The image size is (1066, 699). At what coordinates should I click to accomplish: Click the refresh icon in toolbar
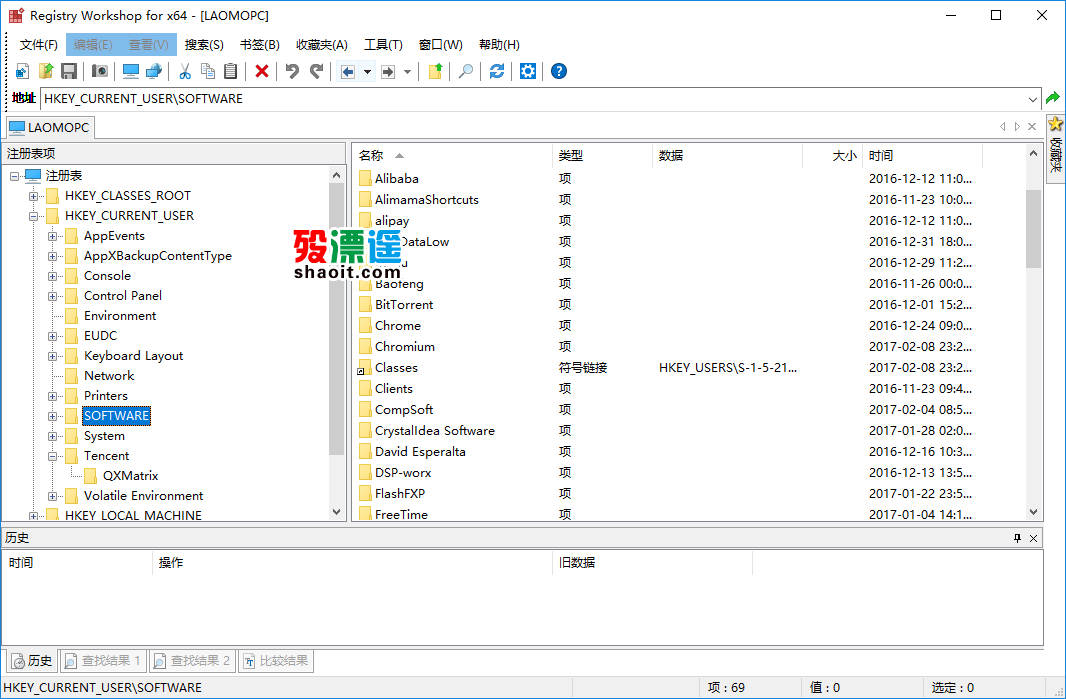(497, 71)
